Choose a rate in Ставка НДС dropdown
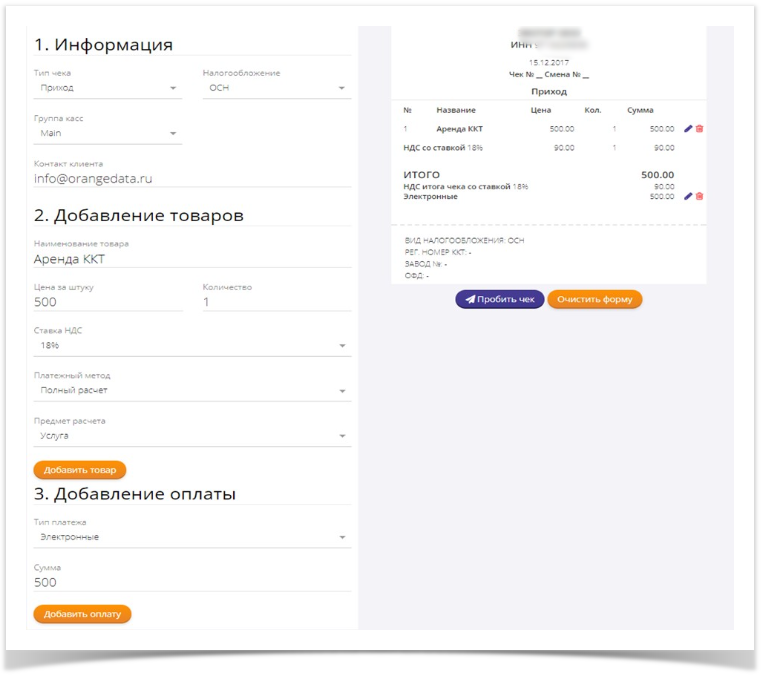The image size is (768, 679). 192,345
